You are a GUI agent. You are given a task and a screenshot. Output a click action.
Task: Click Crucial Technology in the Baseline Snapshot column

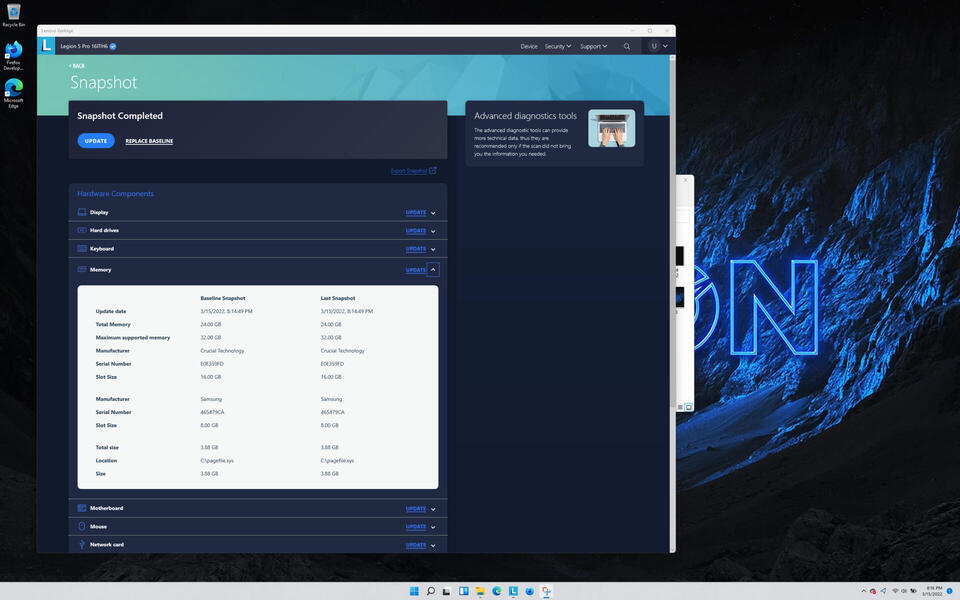click(x=222, y=351)
